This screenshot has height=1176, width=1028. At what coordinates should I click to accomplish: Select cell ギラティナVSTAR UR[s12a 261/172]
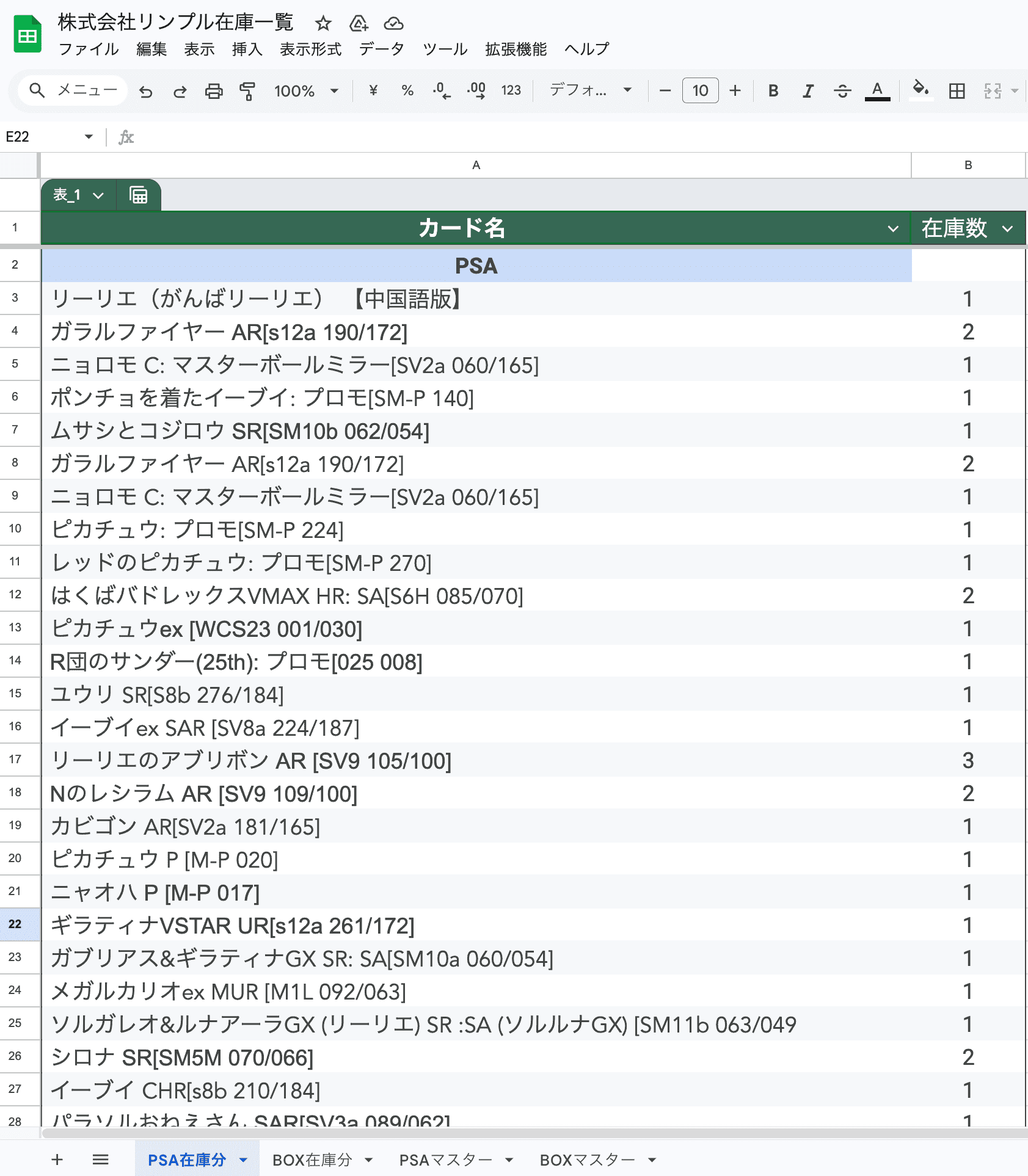[476, 925]
